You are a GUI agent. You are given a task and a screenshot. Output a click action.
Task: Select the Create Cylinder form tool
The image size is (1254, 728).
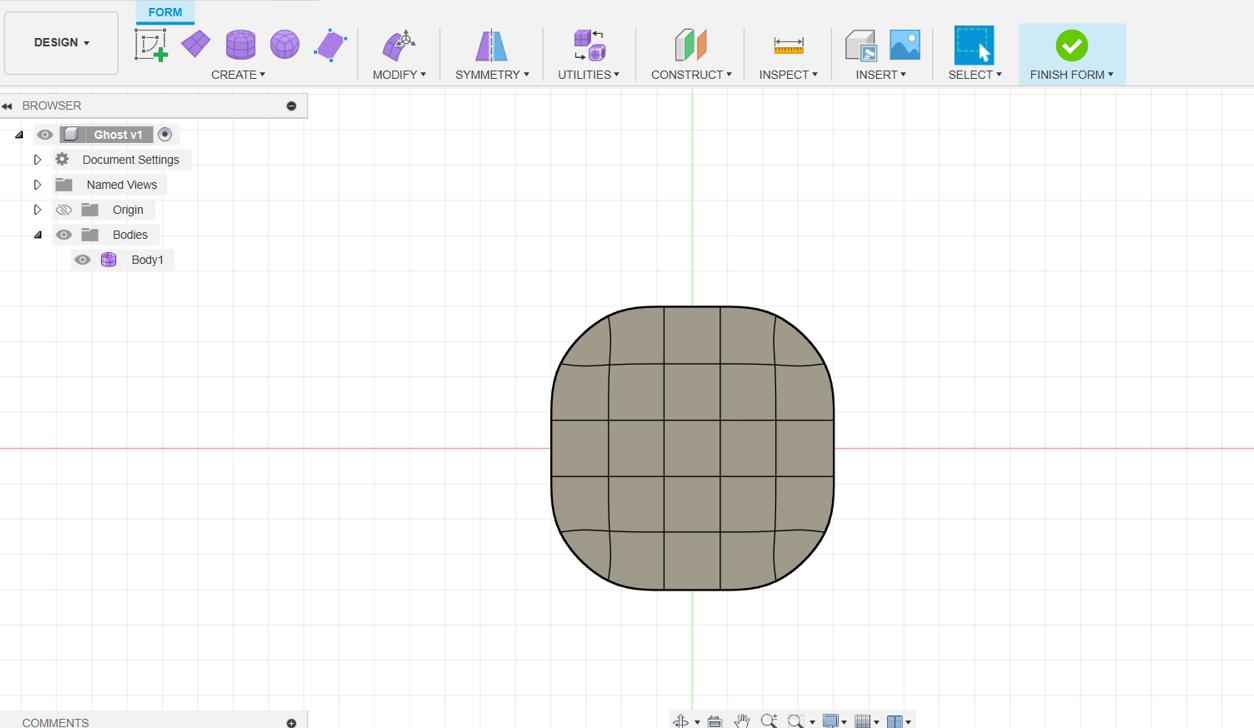(x=240, y=45)
